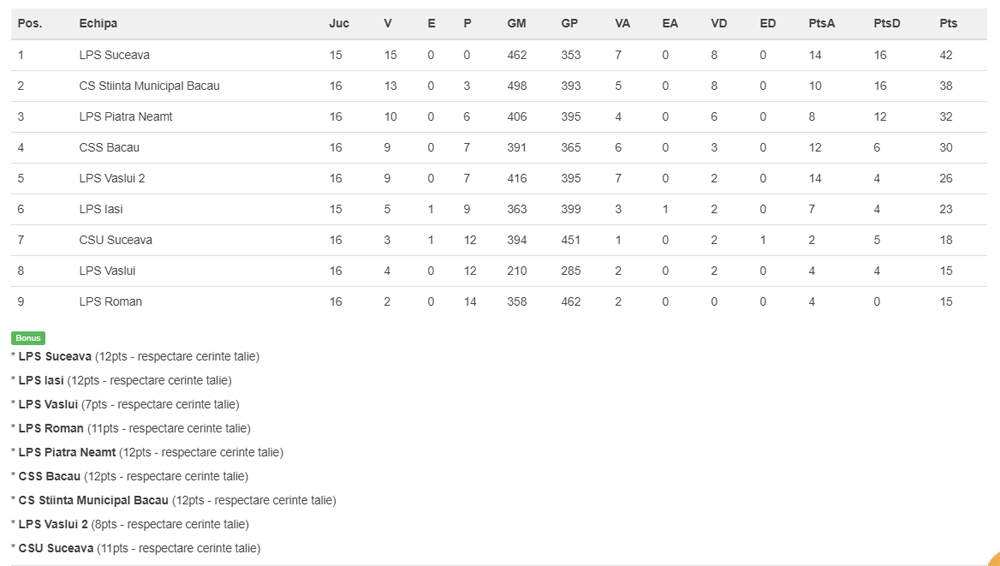1000x566 pixels.
Task: Select CSU Suceava in the standings table
Action: click(x=115, y=241)
